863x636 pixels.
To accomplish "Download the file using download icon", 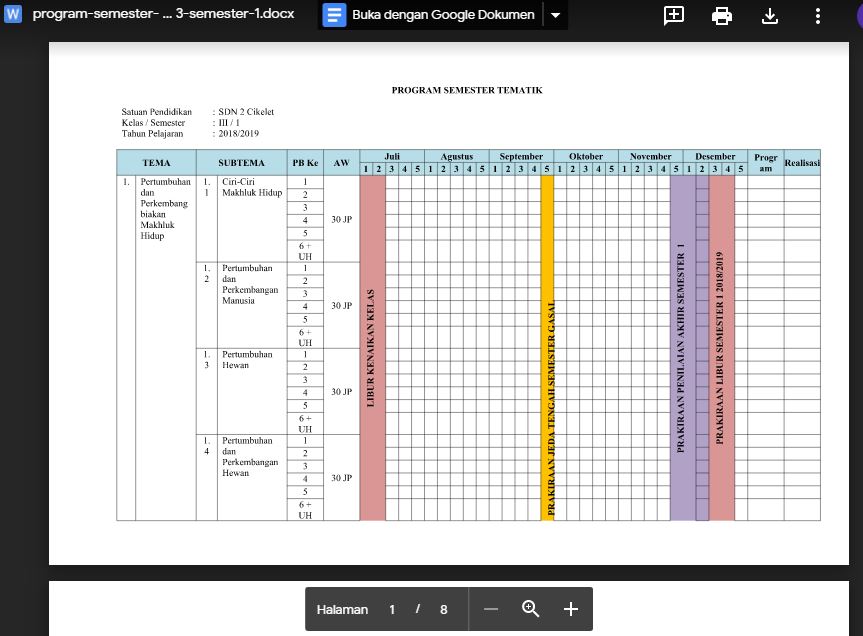I will 769,15.
